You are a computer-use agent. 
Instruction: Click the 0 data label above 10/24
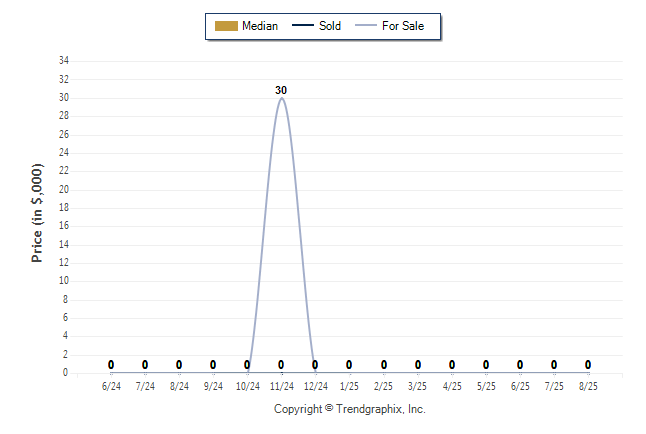(x=247, y=365)
